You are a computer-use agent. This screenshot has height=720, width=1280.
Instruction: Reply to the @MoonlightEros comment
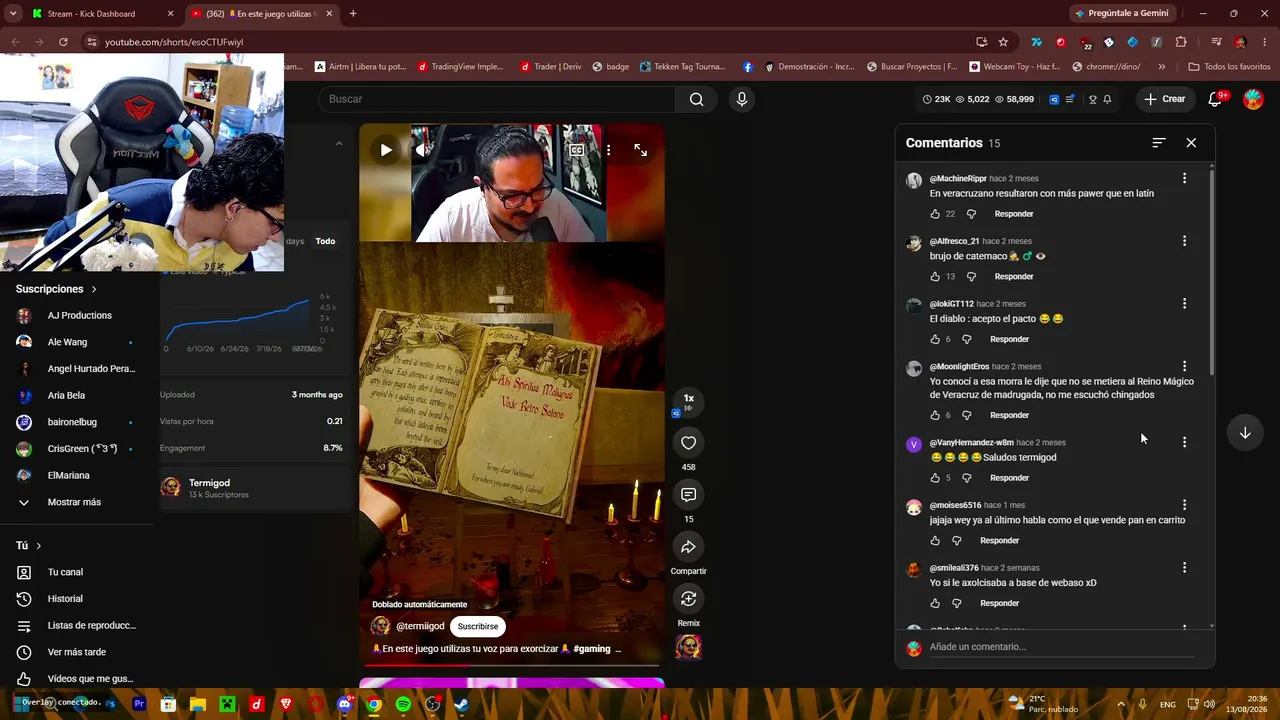tap(1009, 415)
